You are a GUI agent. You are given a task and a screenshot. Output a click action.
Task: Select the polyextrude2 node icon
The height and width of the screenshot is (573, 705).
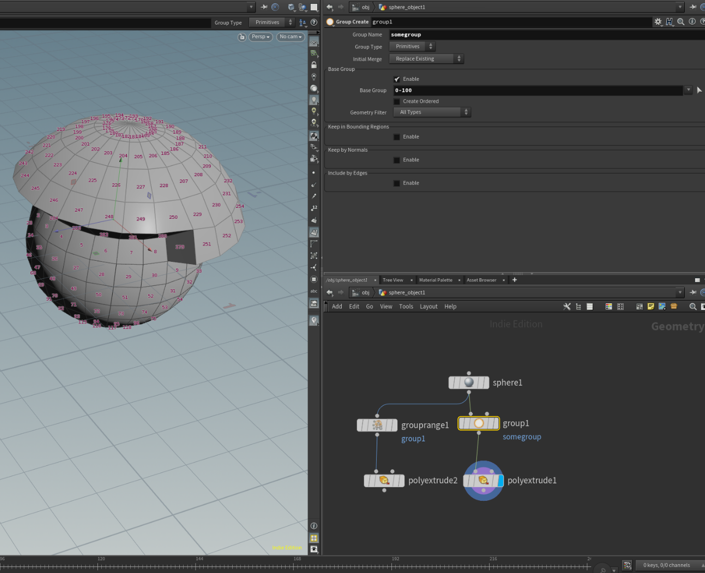pos(384,481)
